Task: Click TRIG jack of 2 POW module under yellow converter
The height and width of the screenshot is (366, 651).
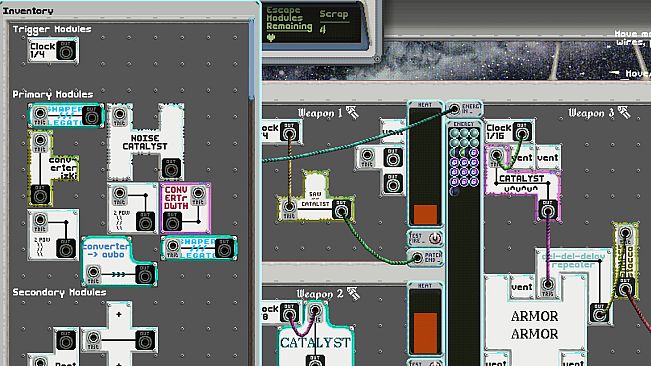Action: [40, 220]
